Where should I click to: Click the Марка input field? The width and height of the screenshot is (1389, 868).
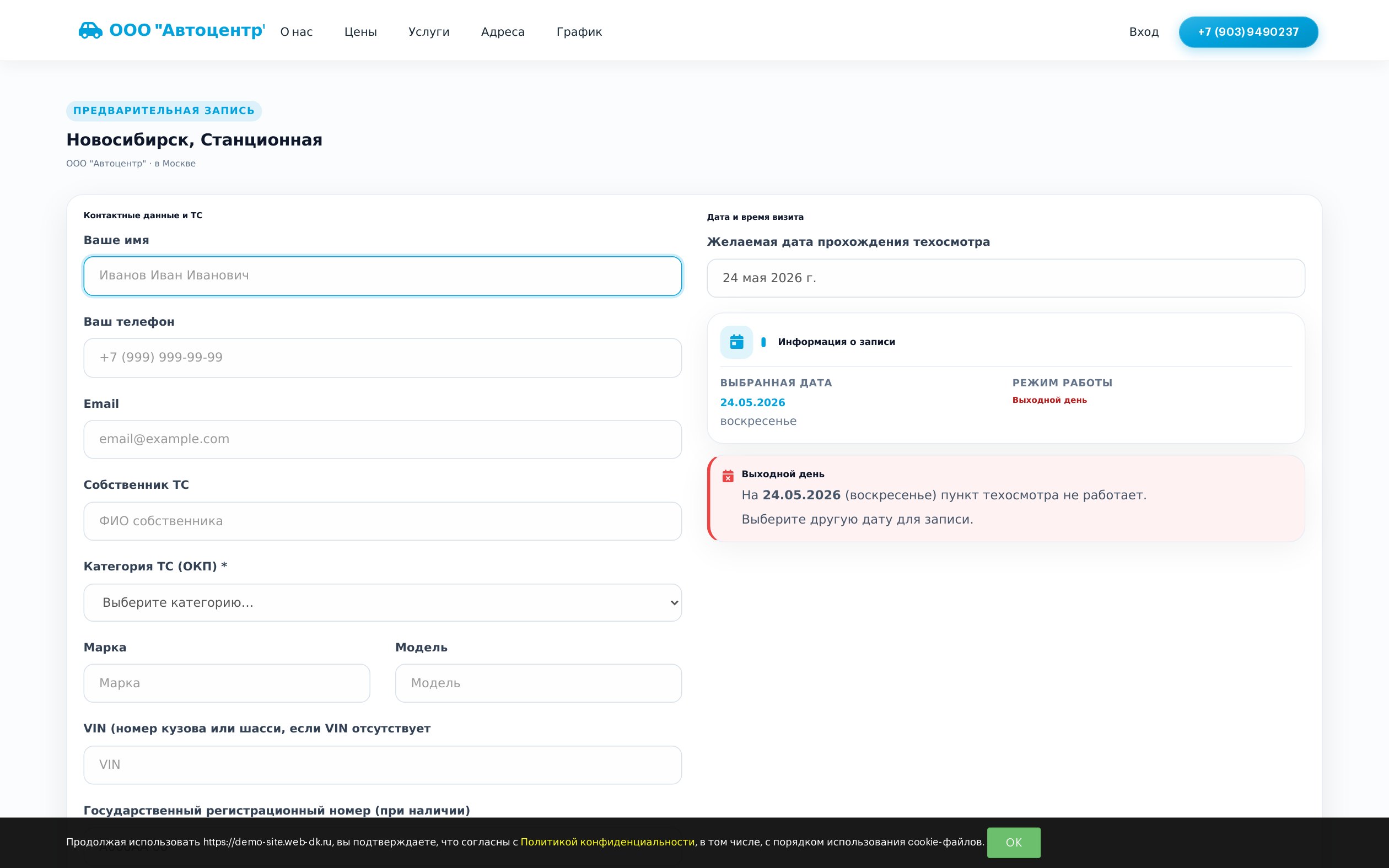tap(227, 683)
